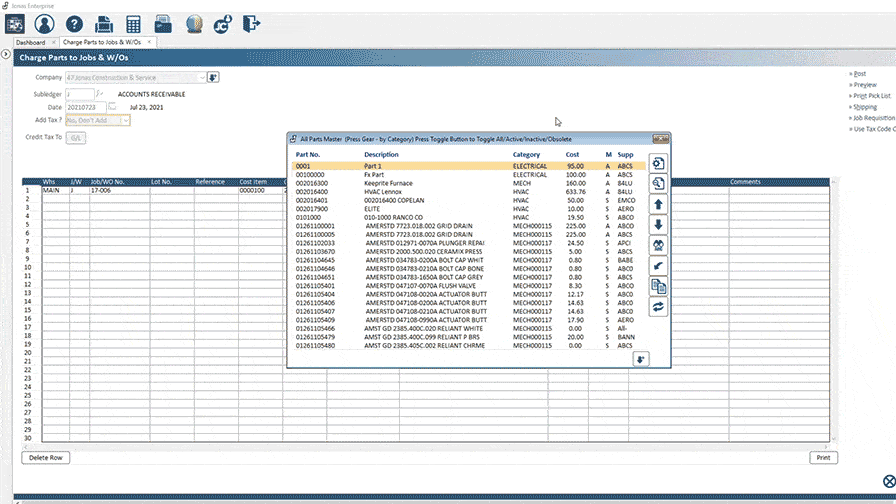Open the user profile icon
896x504 pixels.
(44, 24)
